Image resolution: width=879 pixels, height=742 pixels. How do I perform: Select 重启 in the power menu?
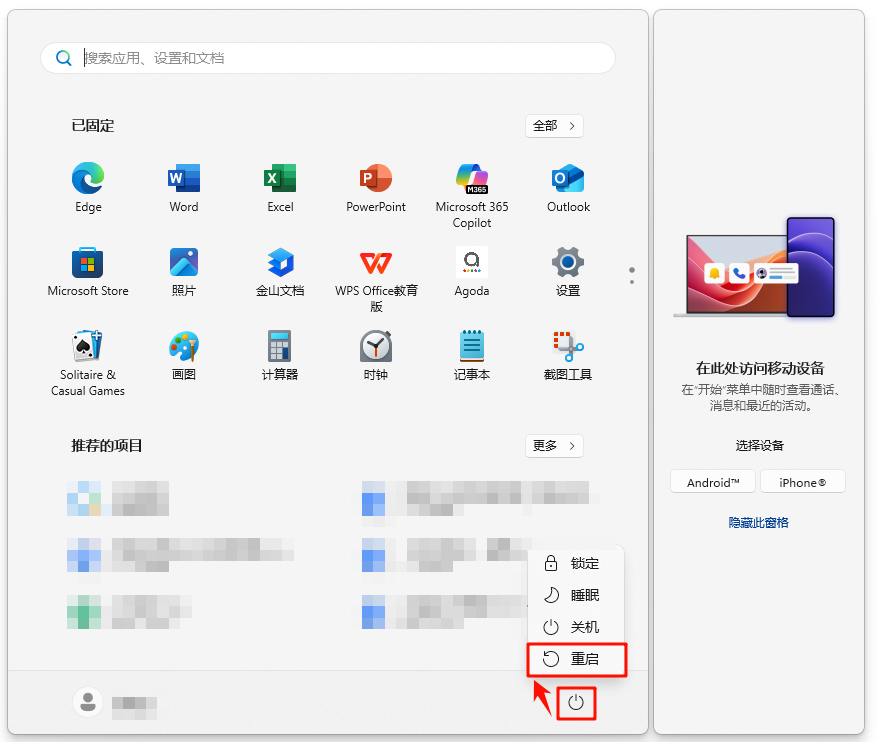576,659
